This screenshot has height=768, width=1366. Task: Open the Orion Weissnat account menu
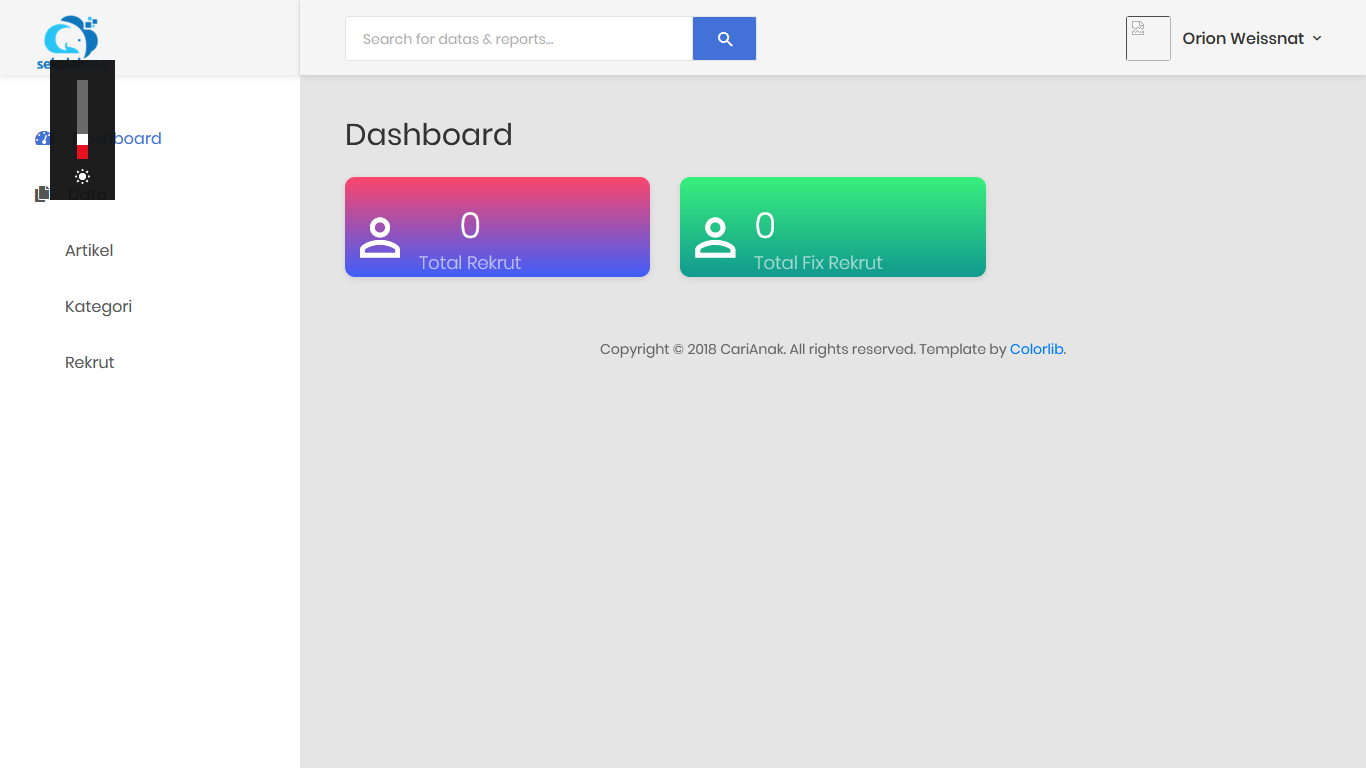tap(1243, 39)
